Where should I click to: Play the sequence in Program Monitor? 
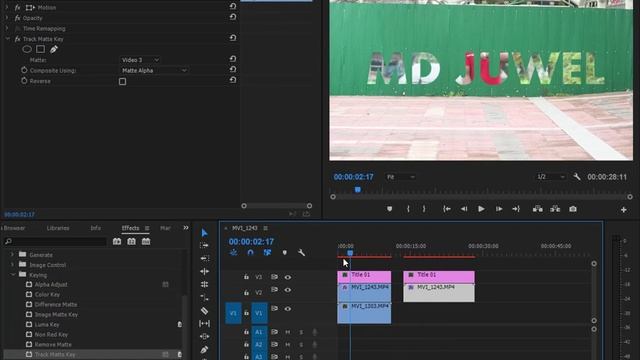(x=481, y=209)
